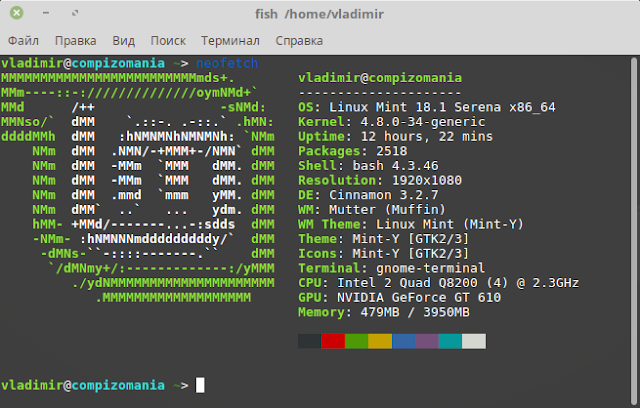Click the Linux Mint ASCII art logo
The height and width of the screenshot is (408, 640).
[138, 188]
